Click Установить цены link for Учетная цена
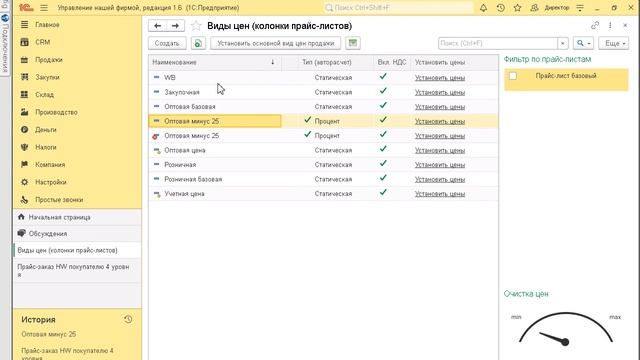 pos(440,194)
